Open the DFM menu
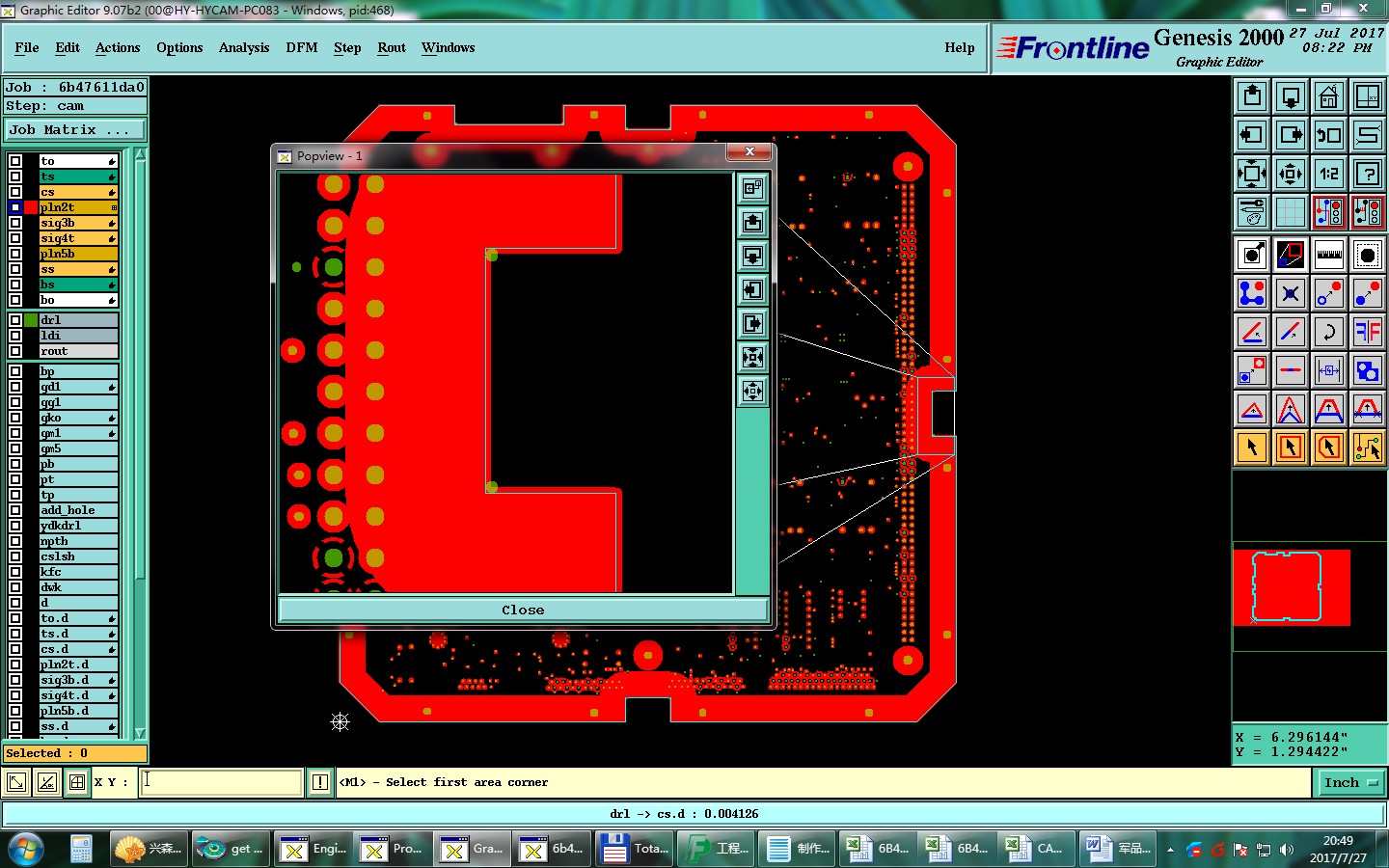 point(302,47)
